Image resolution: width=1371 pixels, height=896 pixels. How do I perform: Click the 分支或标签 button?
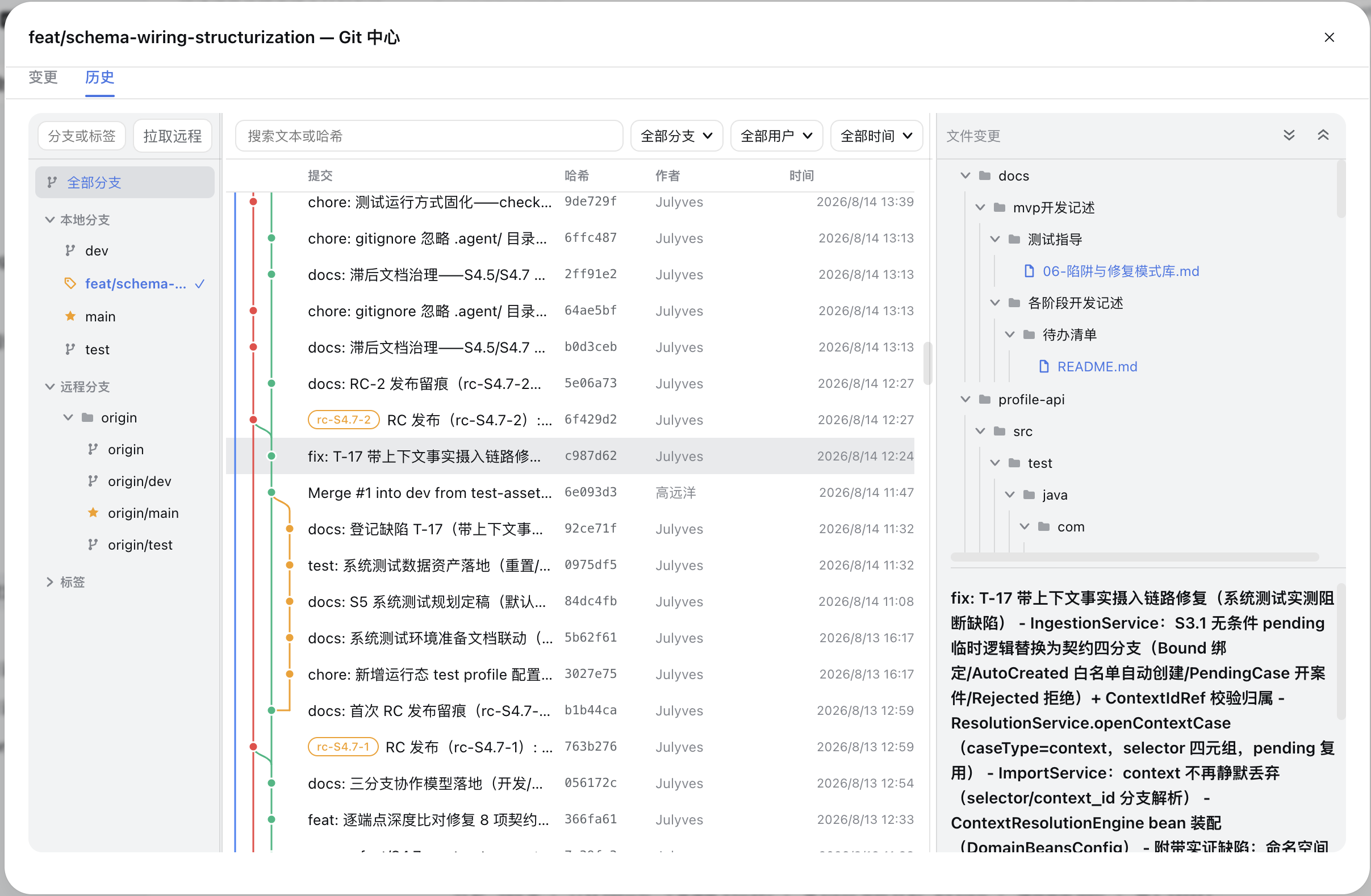click(x=82, y=136)
